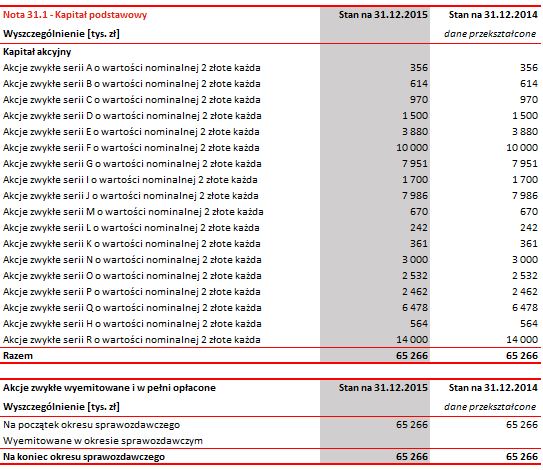Select the 'Akcje zwykłe serii H' row label
Screen dimensions: 543x470
click(132, 324)
